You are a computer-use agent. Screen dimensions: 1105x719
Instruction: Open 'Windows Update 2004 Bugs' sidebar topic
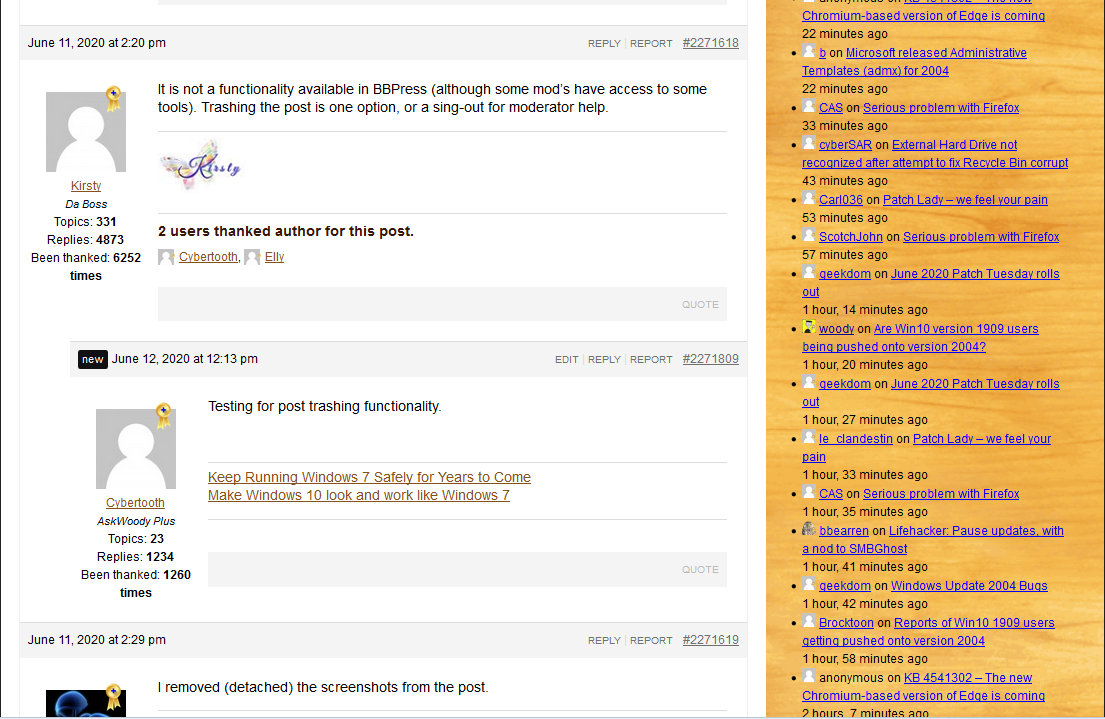pyautogui.click(x=969, y=586)
